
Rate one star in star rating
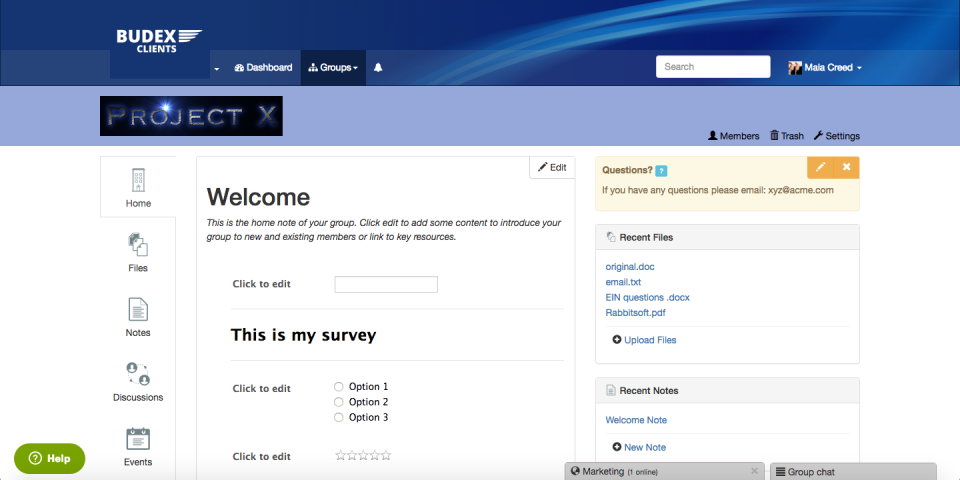(340, 456)
